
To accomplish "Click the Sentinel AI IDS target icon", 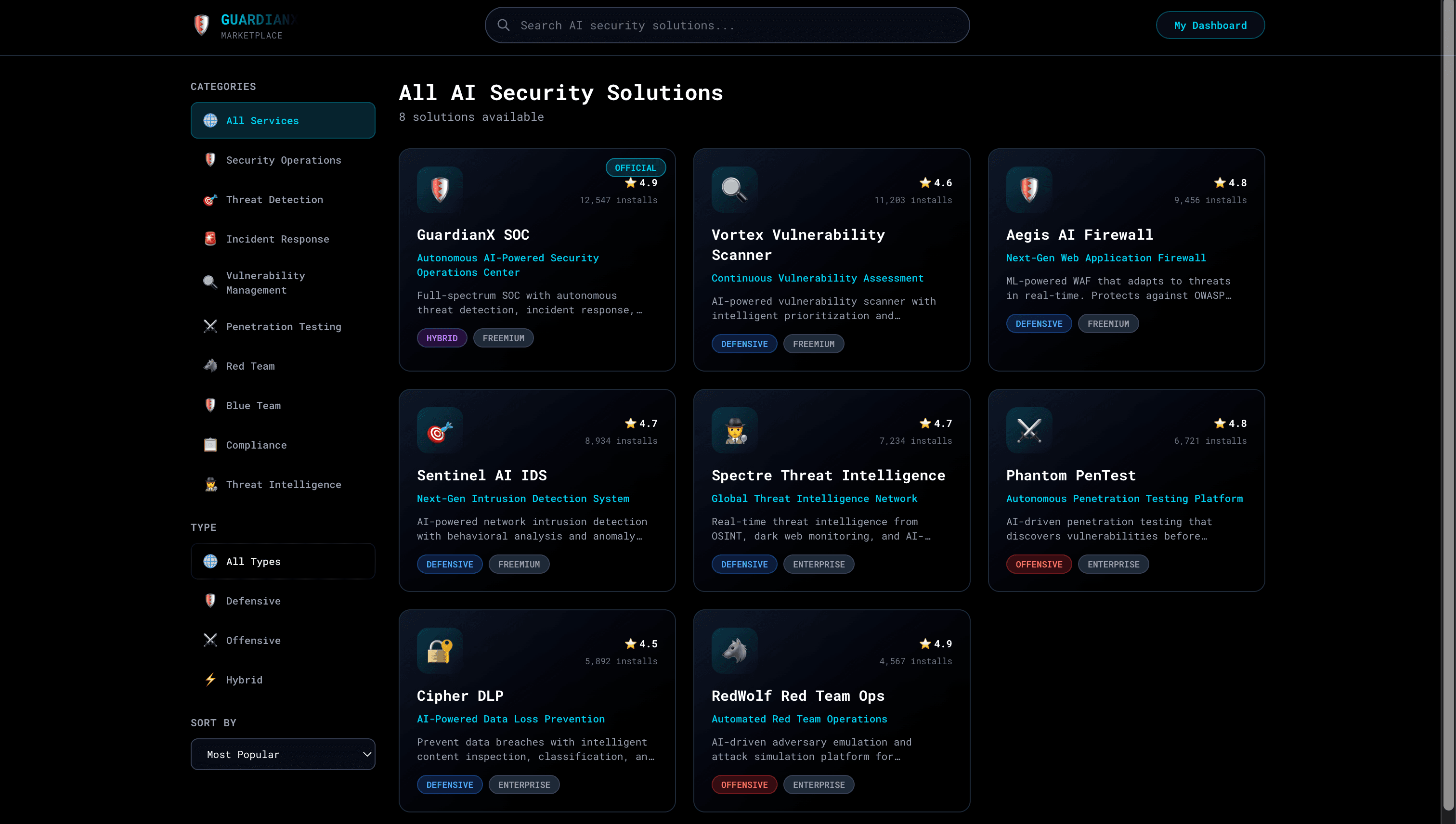I will pyautogui.click(x=440, y=430).
